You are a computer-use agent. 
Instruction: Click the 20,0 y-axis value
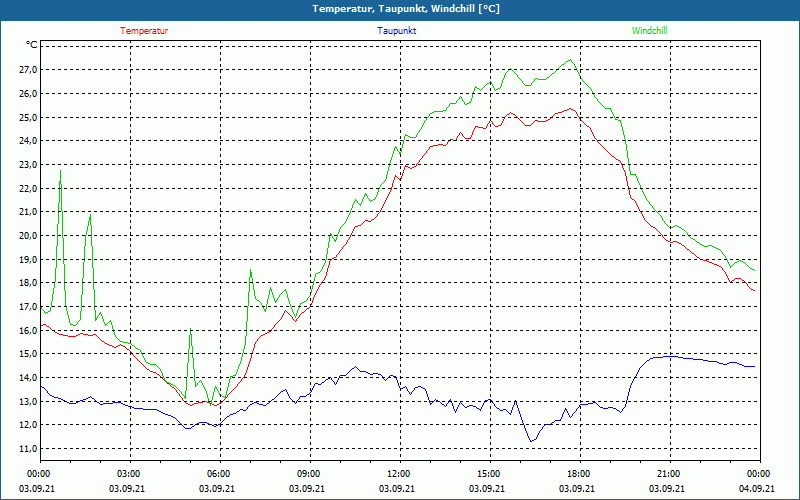pos(29,236)
